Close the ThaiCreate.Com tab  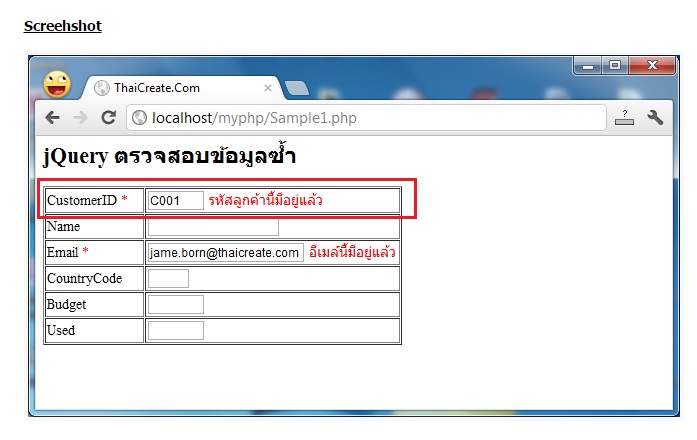[268, 88]
